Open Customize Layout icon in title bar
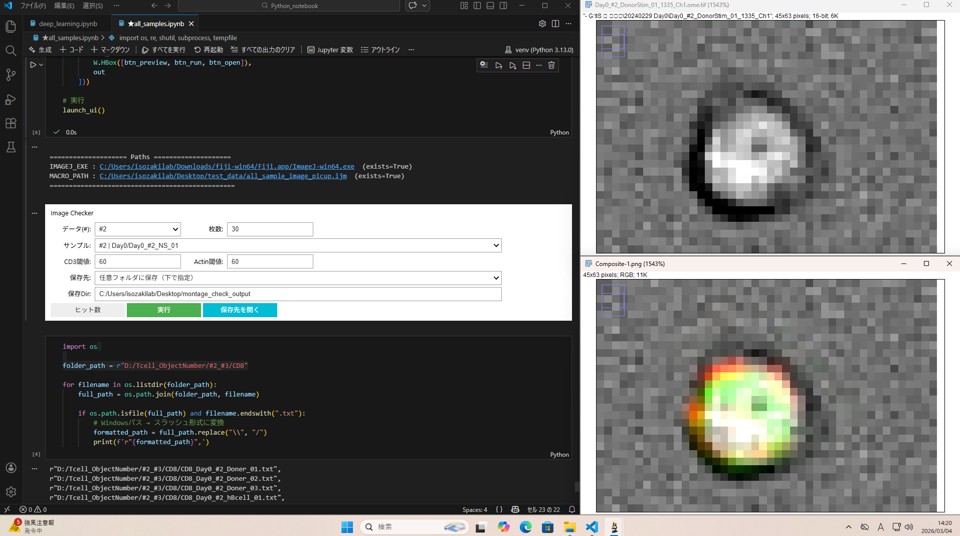The width and height of the screenshot is (960, 536). 463,6
